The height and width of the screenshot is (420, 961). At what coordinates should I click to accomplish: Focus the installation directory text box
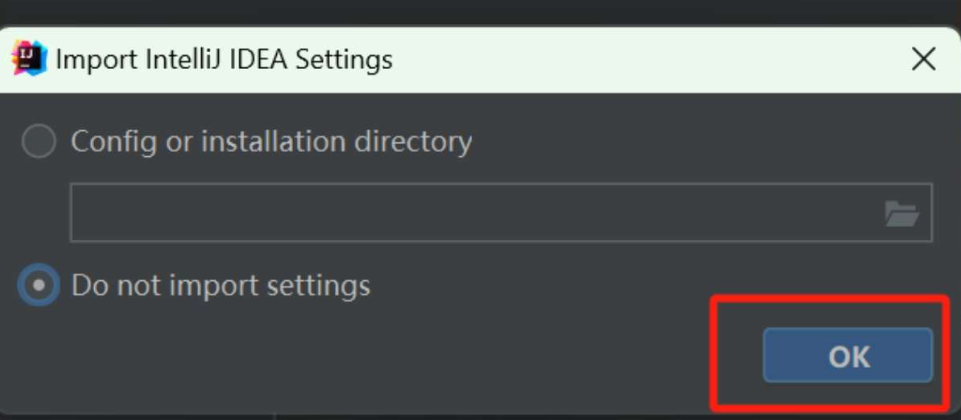pos(470,213)
